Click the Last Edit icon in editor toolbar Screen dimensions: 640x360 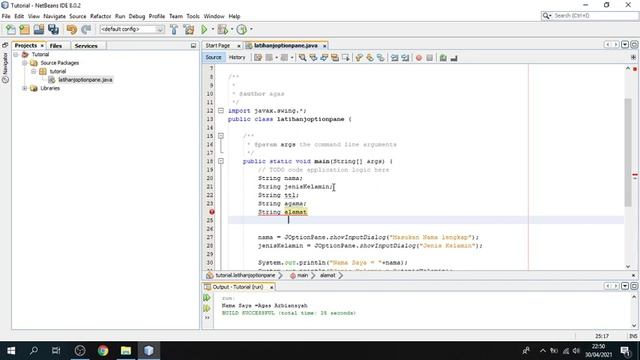pos(258,58)
